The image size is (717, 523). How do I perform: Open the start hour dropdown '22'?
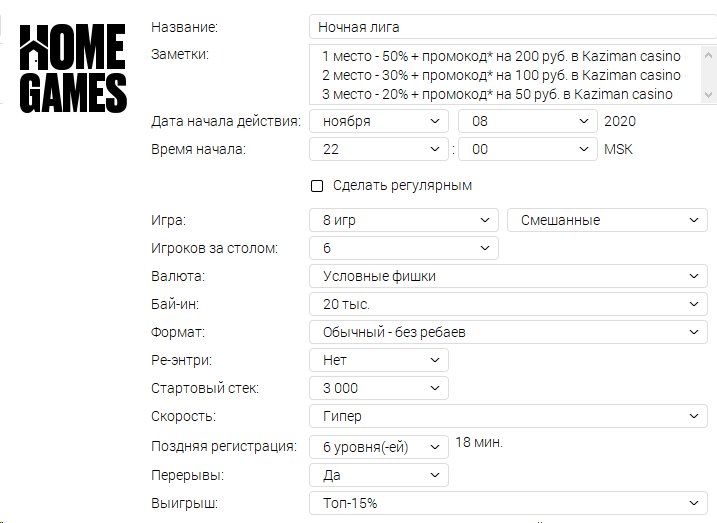coord(379,149)
